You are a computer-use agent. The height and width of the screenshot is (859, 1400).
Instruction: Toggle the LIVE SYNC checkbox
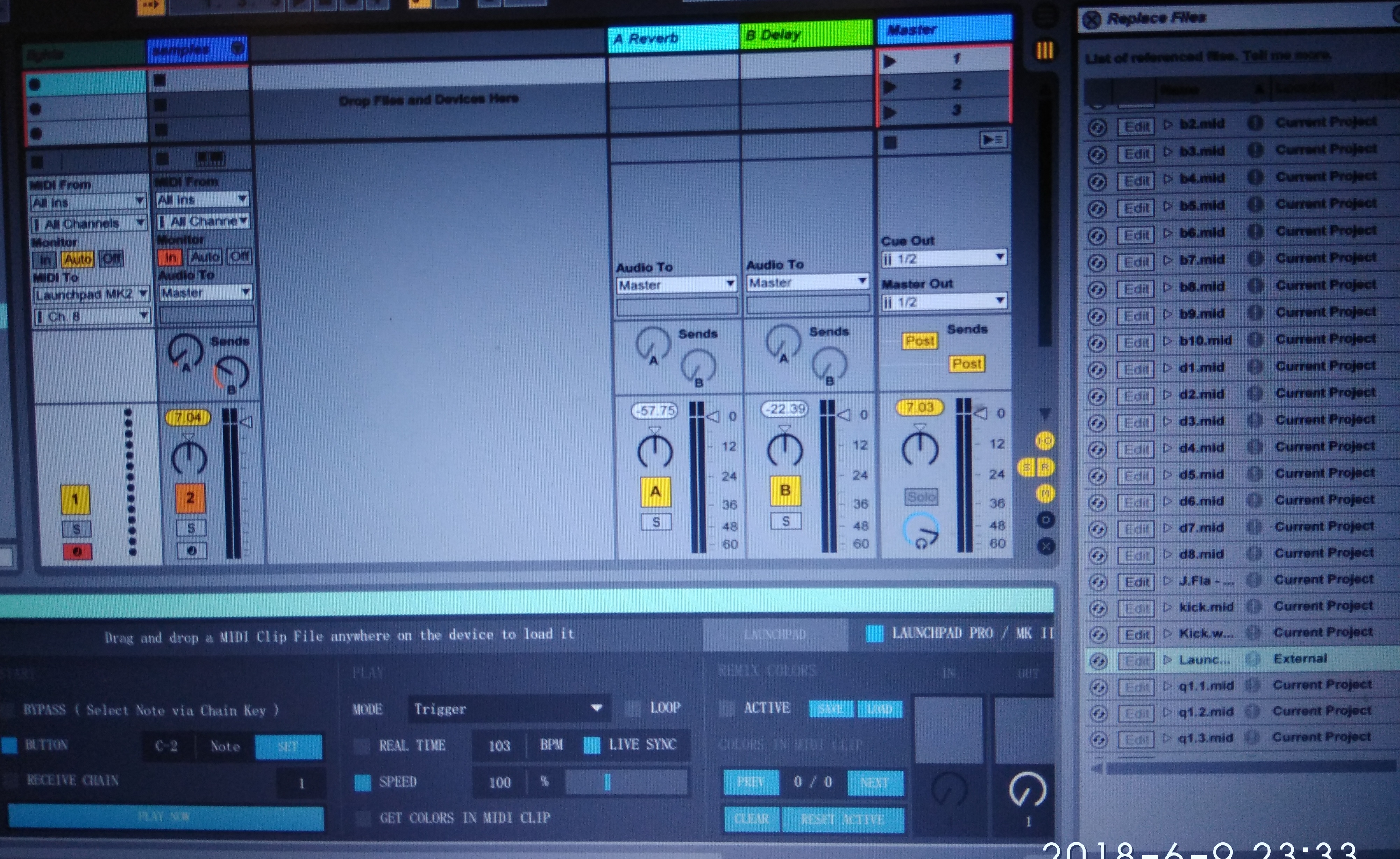591,745
